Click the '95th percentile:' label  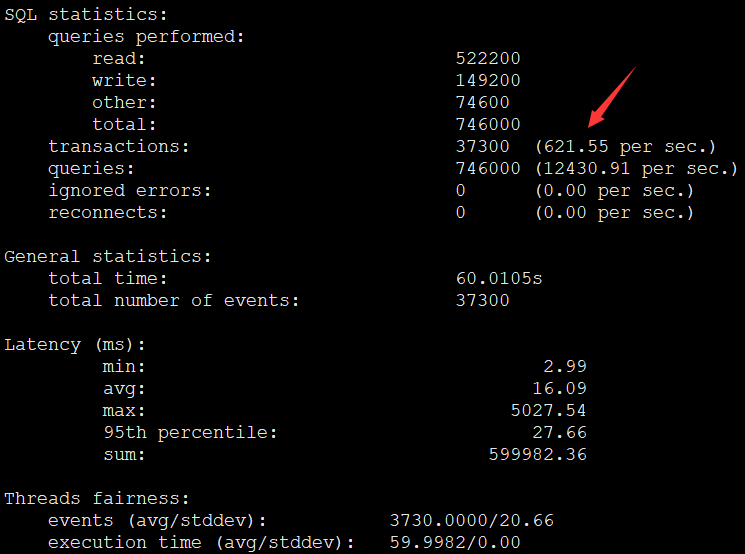(x=190, y=433)
